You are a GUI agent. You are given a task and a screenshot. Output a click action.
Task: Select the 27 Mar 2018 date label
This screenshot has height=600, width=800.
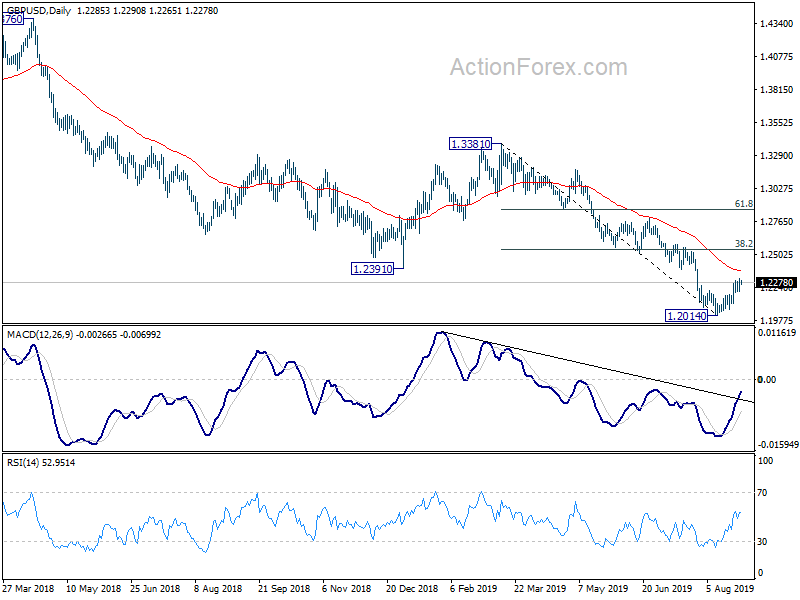pyautogui.click(x=29, y=589)
